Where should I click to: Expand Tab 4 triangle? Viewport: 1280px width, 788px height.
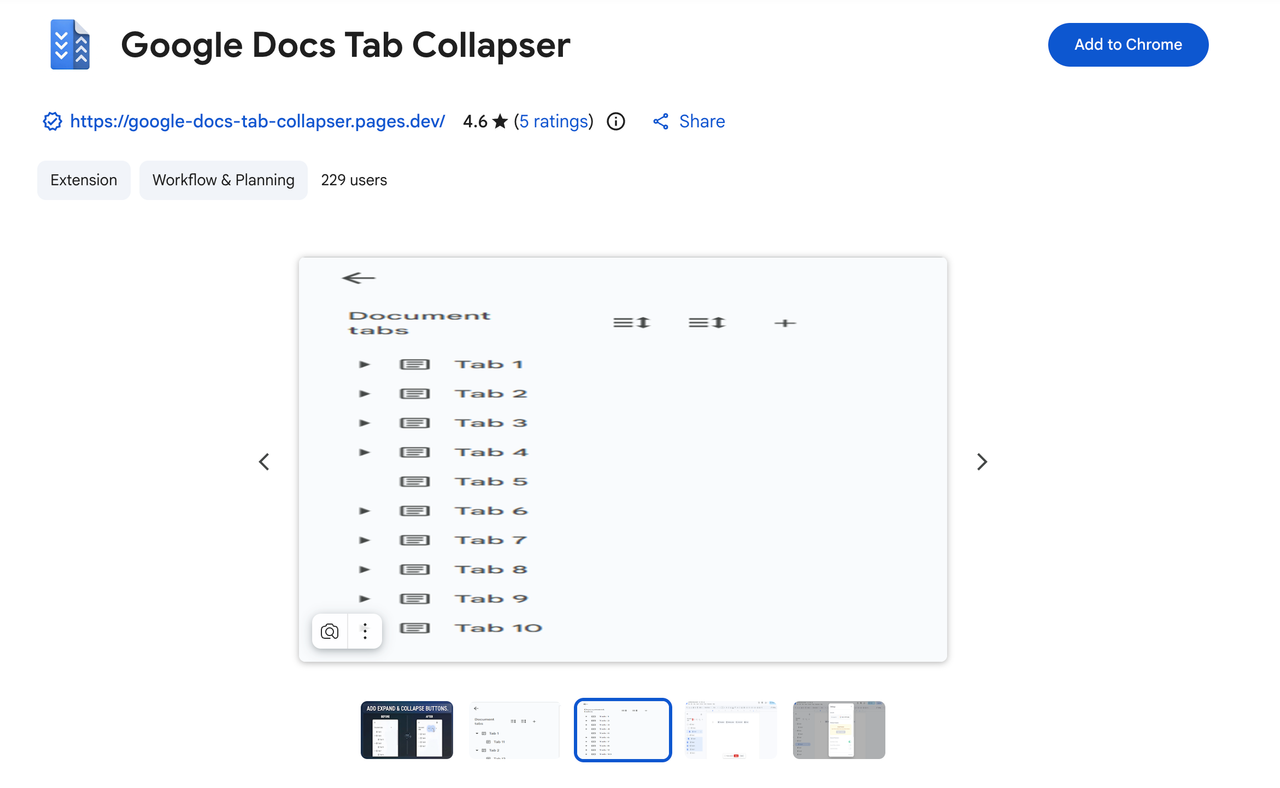click(365, 453)
